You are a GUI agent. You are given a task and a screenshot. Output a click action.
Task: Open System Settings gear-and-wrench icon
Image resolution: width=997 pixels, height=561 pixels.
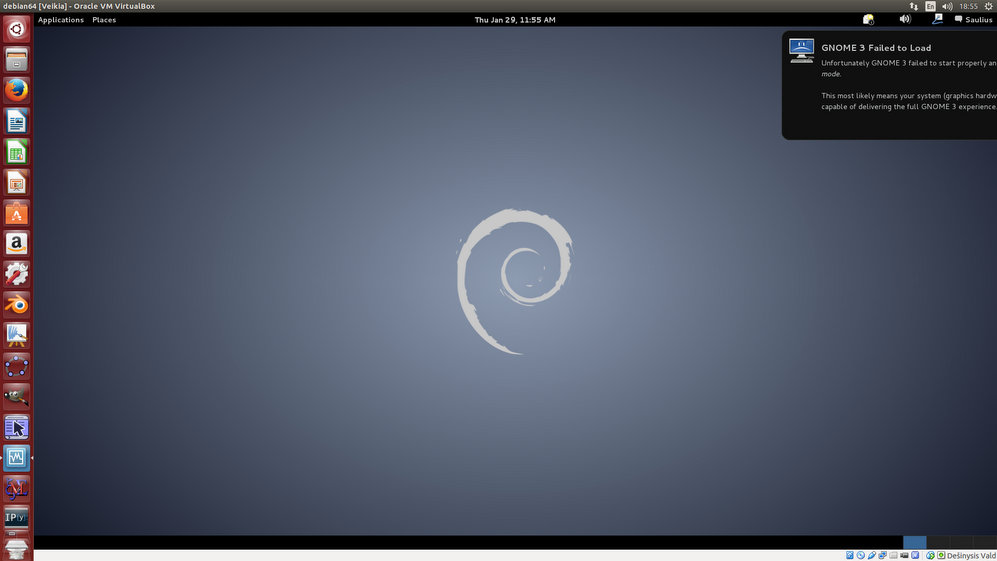pos(16,273)
